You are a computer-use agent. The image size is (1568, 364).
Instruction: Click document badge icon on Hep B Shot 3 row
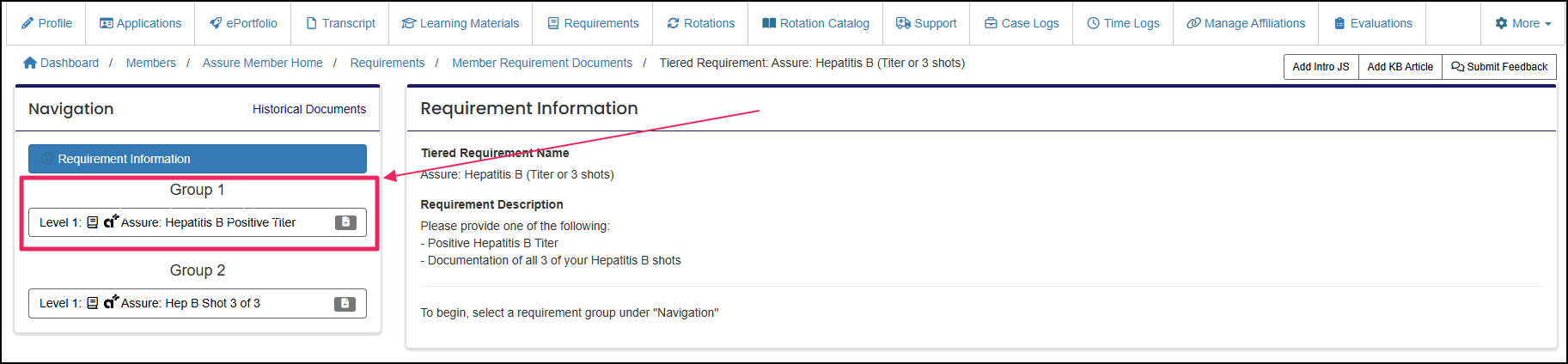click(345, 303)
